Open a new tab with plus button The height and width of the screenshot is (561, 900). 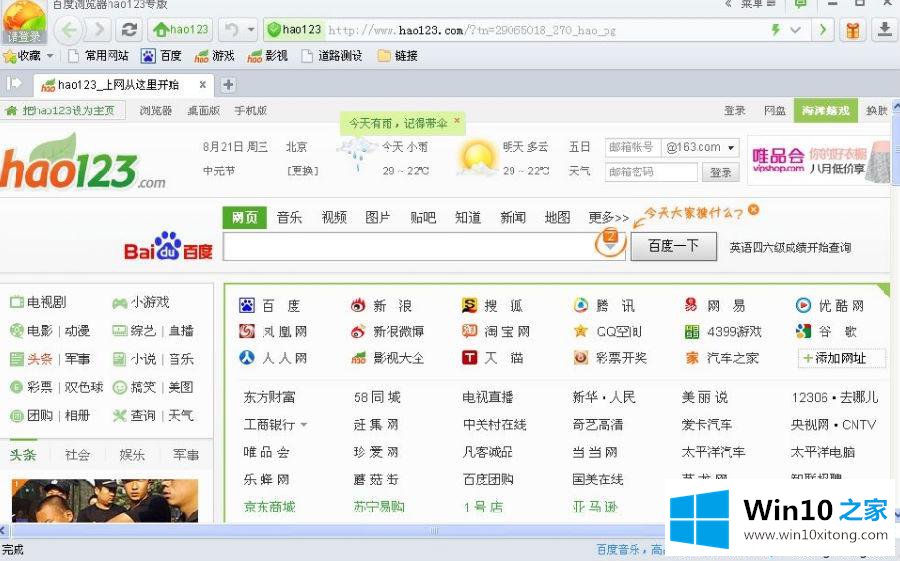[228, 86]
